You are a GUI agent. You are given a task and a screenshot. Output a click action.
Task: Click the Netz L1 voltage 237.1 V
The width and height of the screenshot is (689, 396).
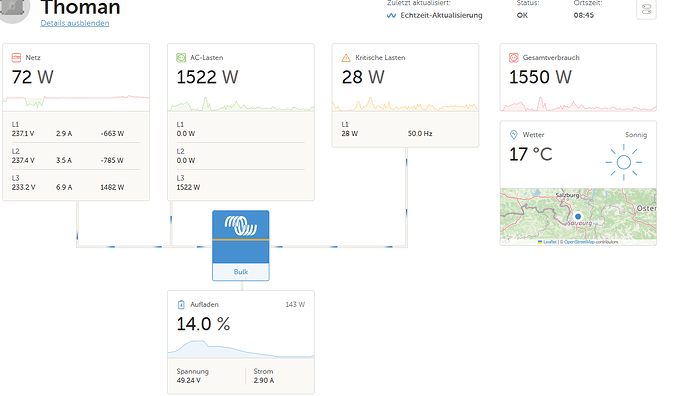(23, 134)
